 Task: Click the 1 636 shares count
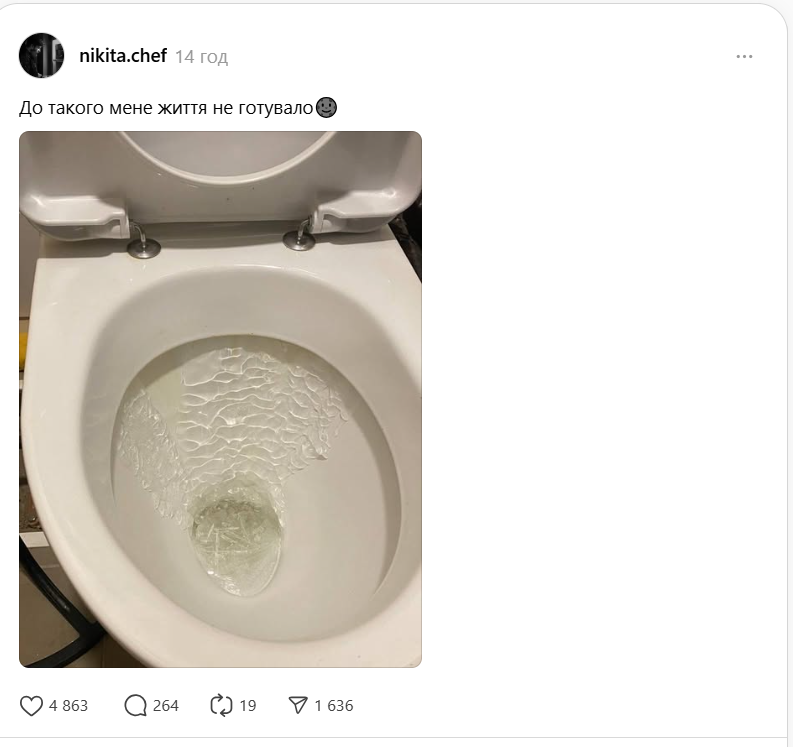tap(334, 705)
